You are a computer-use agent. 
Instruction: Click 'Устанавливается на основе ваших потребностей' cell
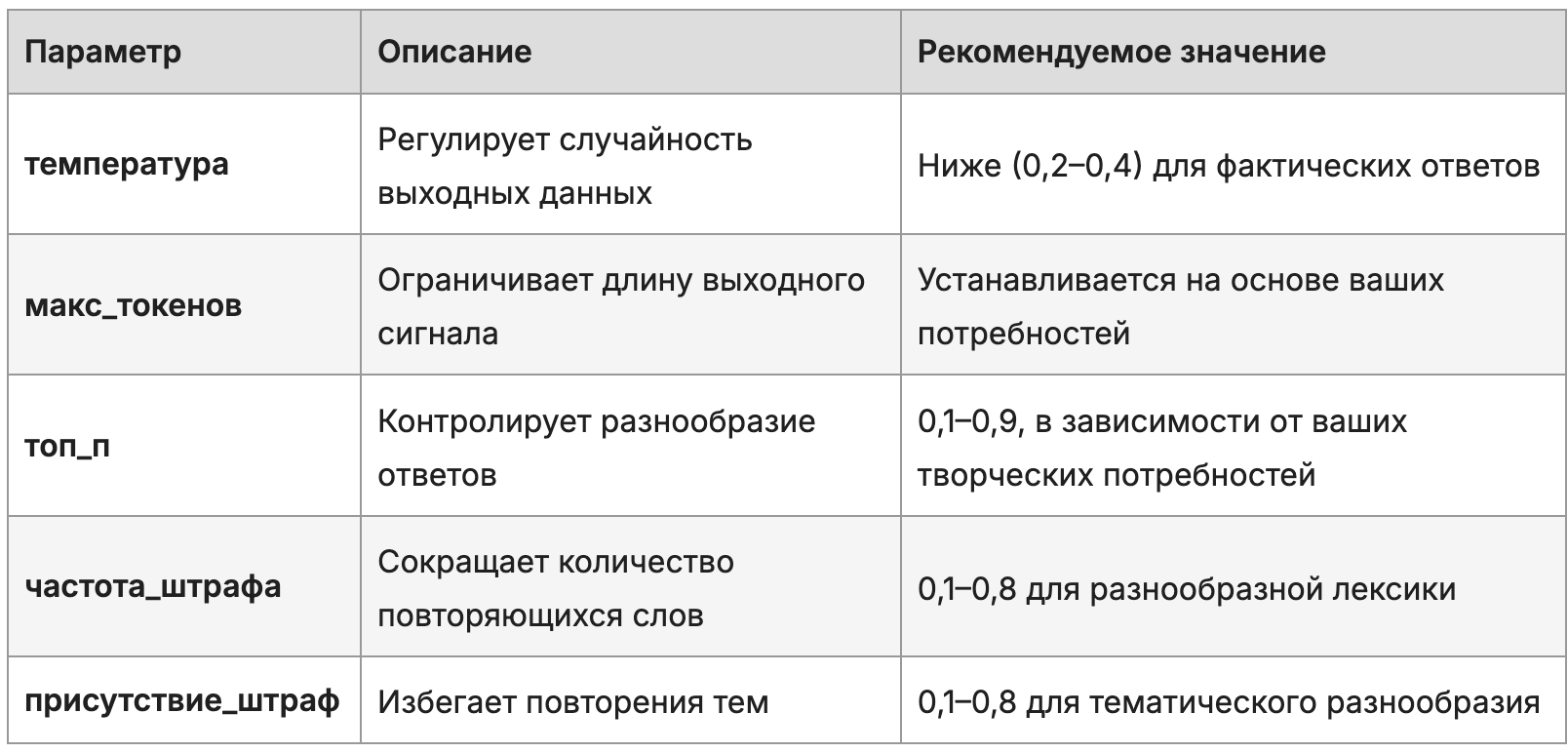tap(1180, 306)
